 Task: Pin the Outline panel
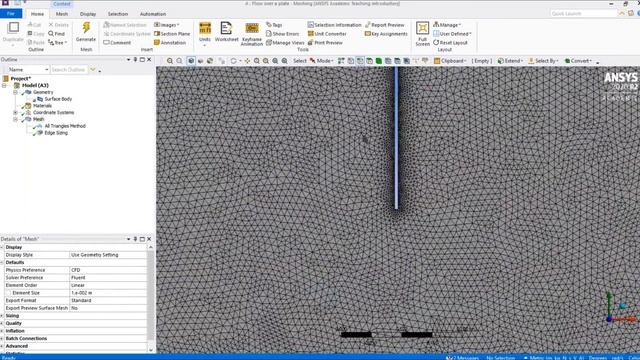tap(135, 60)
